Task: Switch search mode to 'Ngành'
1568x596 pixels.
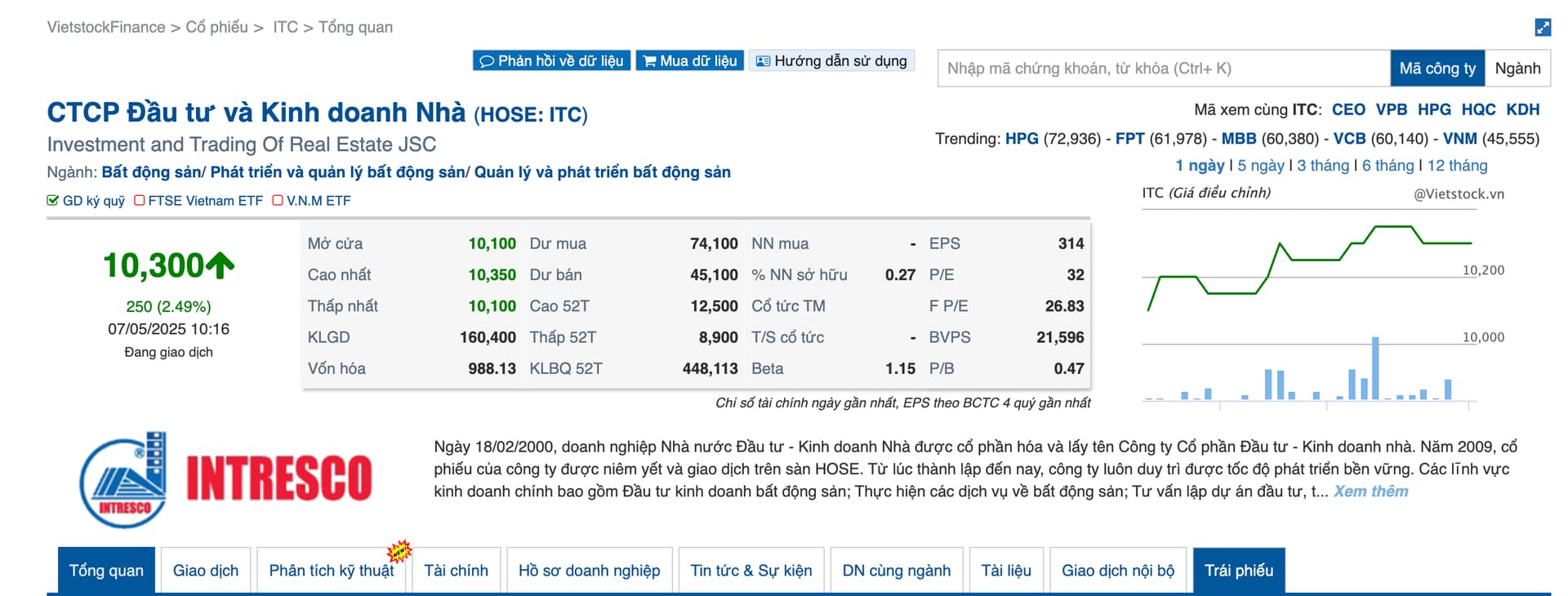Action: [x=1517, y=69]
